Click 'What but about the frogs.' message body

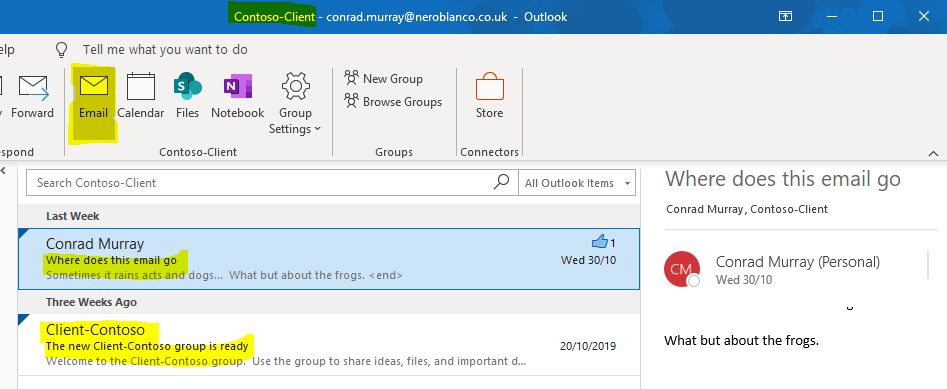(742, 340)
